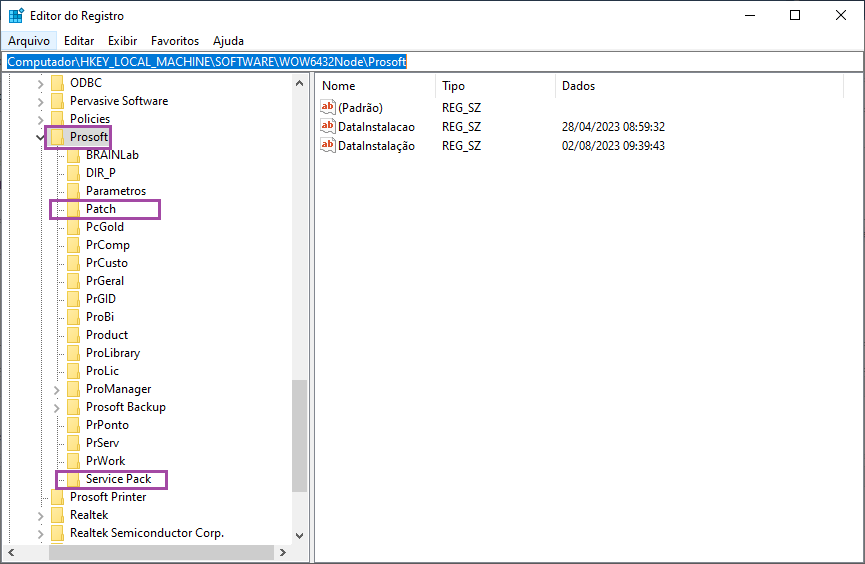Viewport: 865px width, 564px height.
Task: Click the DIR_P folder icon
Action: point(73,173)
